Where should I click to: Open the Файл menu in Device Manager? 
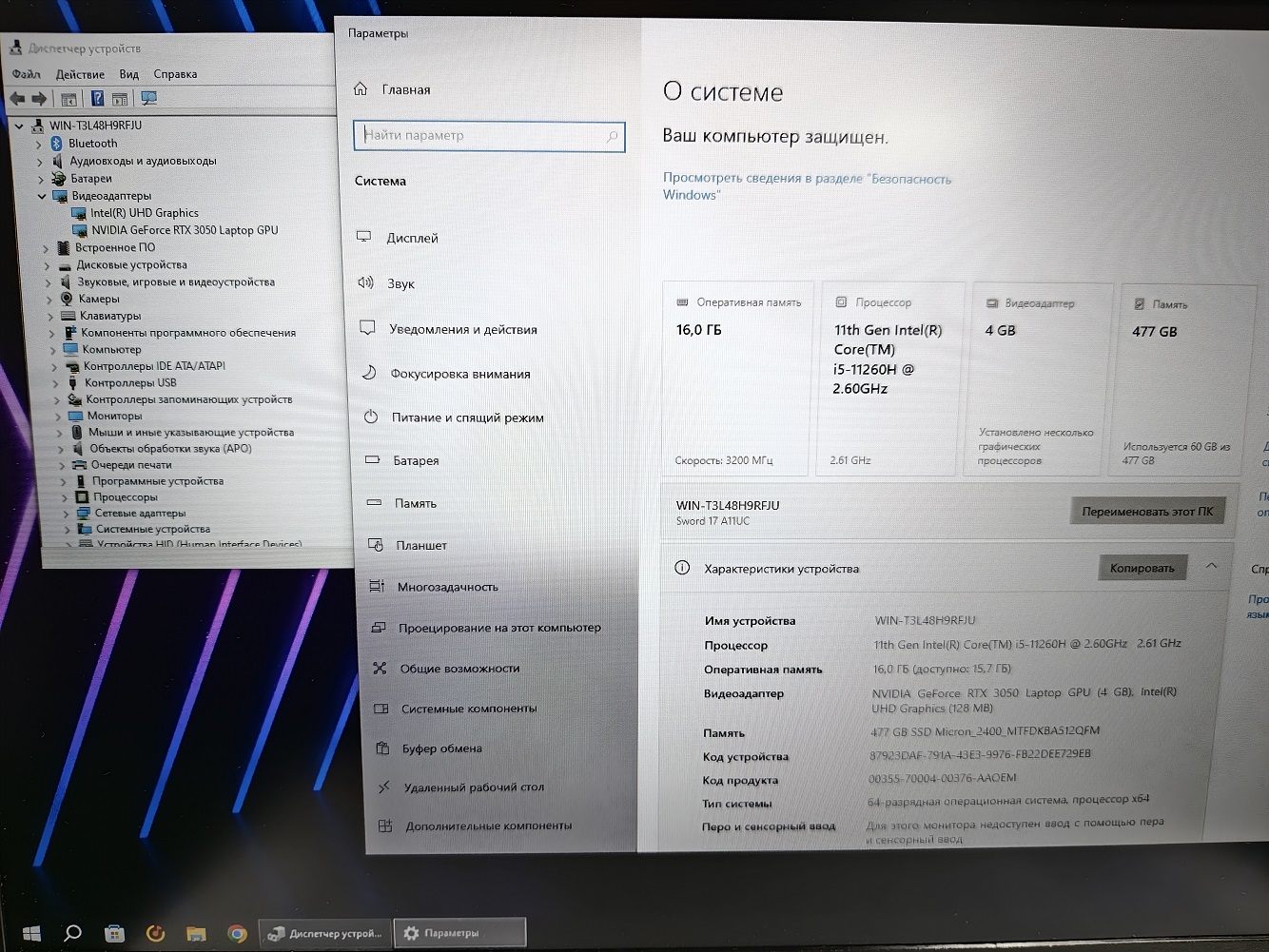tap(26, 74)
